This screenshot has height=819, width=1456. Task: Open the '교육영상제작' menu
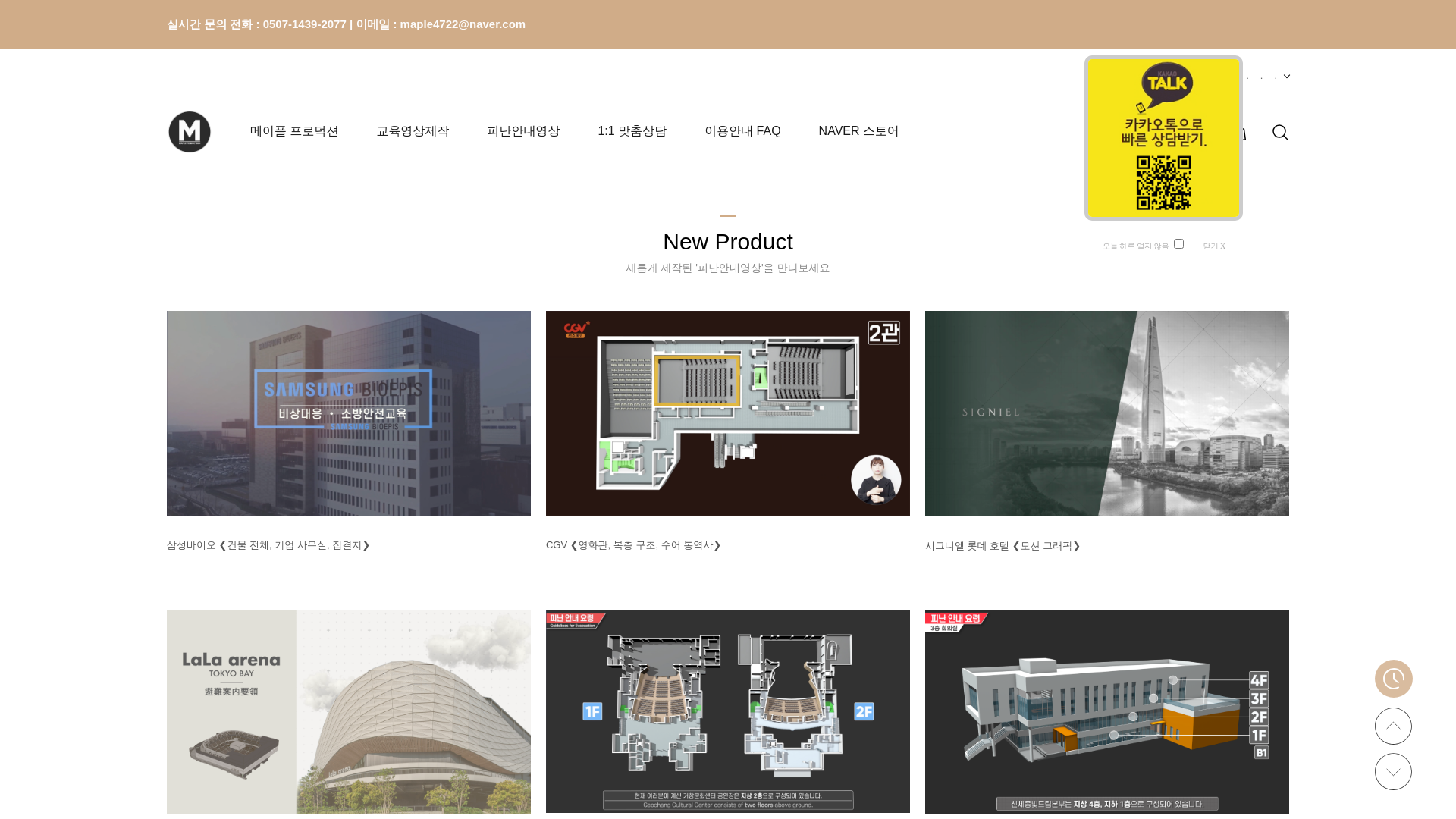point(413,131)
